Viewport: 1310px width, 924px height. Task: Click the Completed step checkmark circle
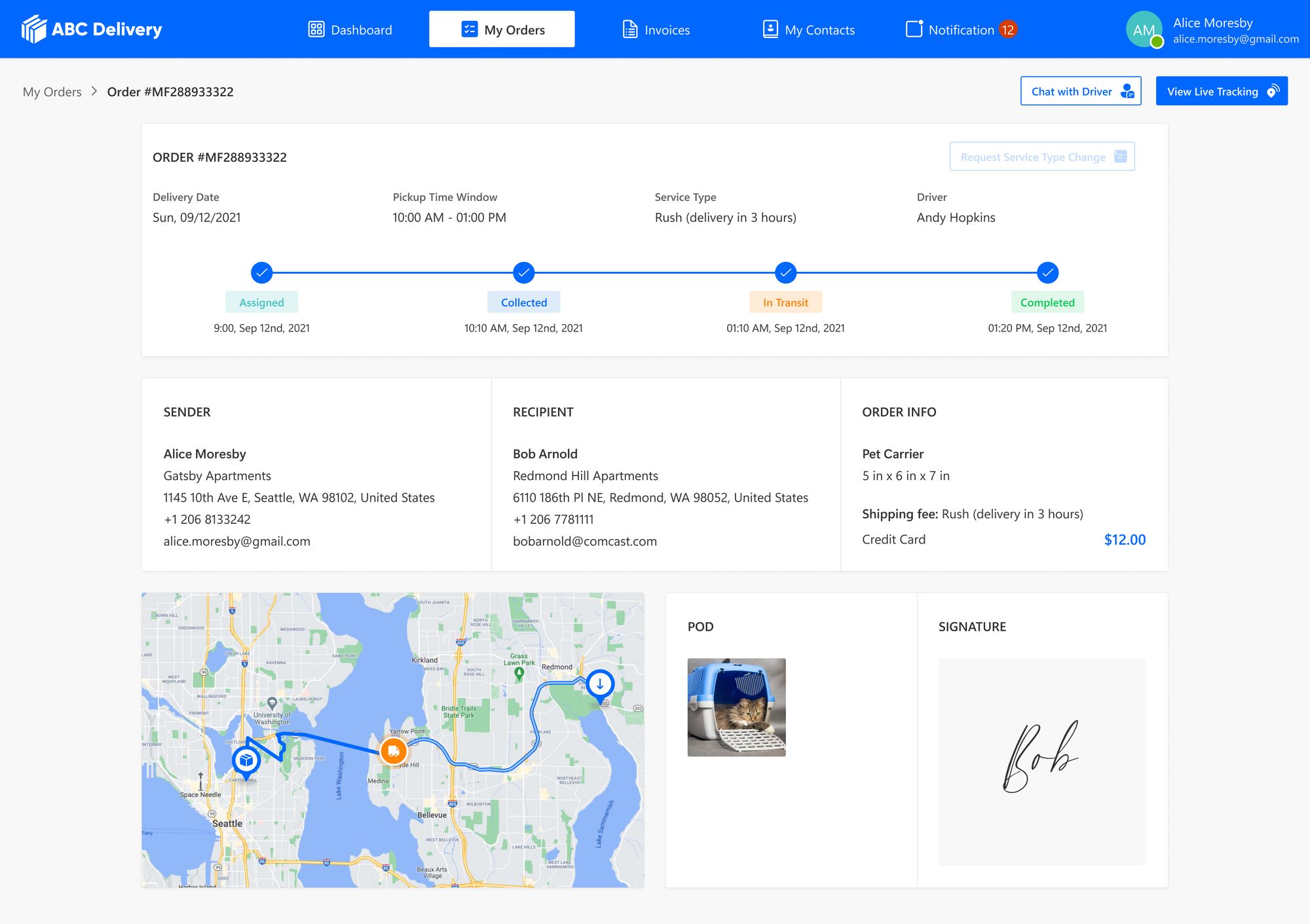1047,272
